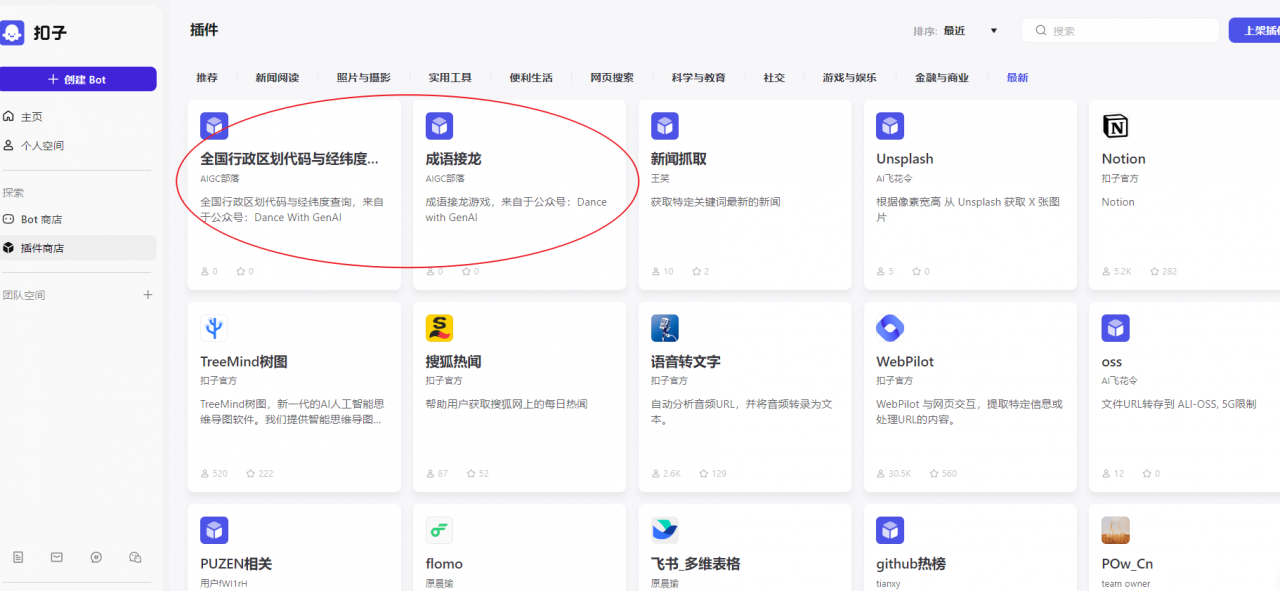Screen dimensions: 1280x591
Task: Select the 最新 category tab
Action: pyautogui.click(x=1017, y=78)
